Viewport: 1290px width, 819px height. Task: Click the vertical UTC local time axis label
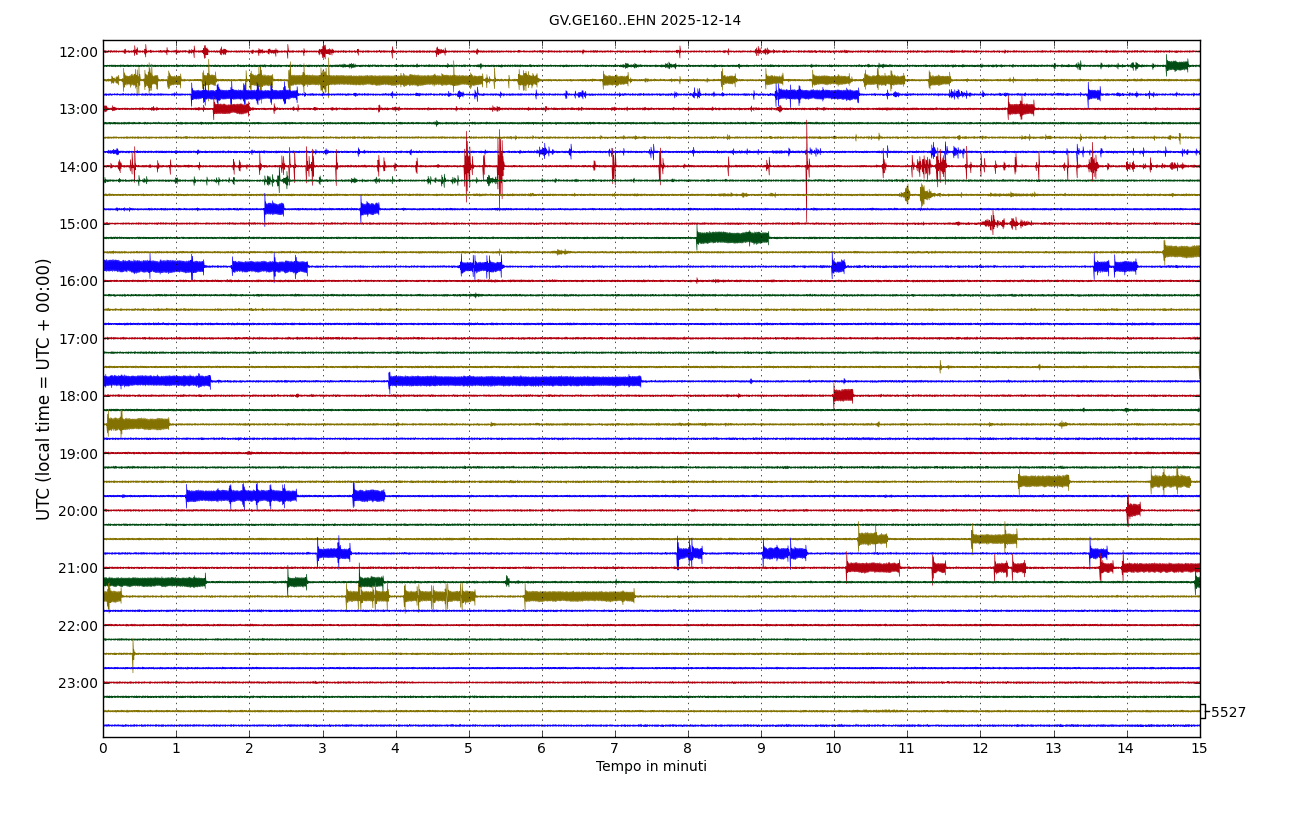(x=44, y=389)
